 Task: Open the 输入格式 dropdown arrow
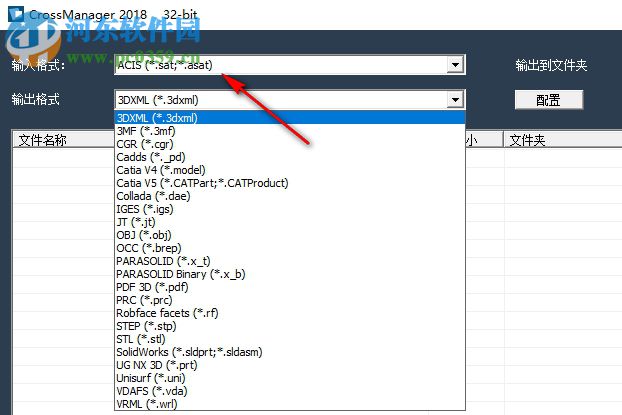tap(455, 65)
